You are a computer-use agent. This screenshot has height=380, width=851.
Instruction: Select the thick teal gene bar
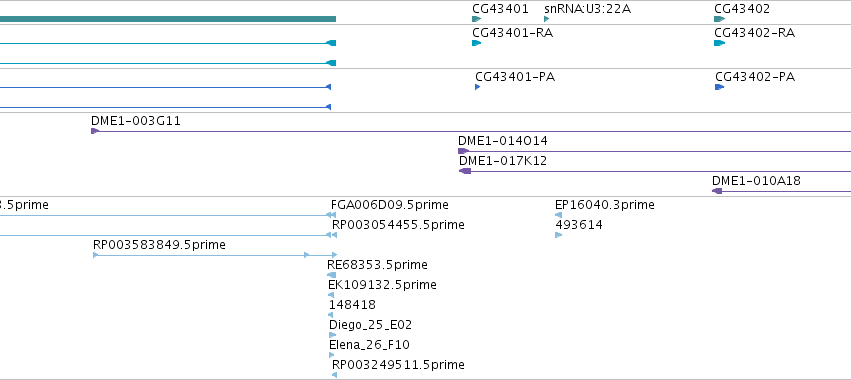(168, 19)
